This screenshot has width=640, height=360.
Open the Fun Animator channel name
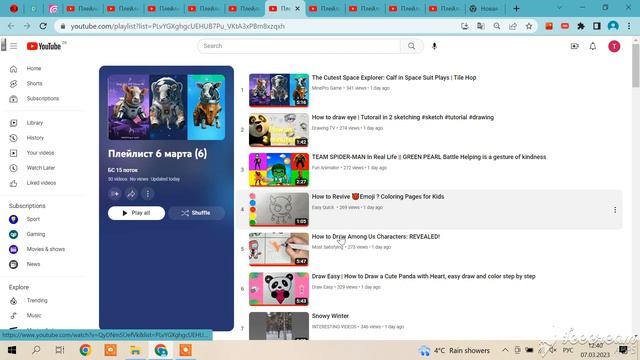(x=325, y=168)
